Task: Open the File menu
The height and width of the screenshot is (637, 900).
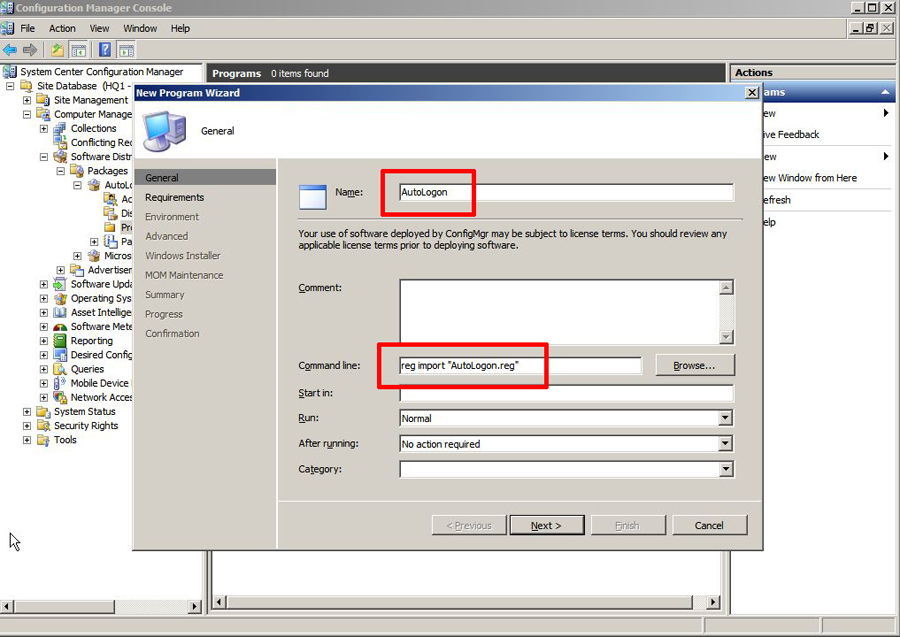Action: tap(28, 28)
